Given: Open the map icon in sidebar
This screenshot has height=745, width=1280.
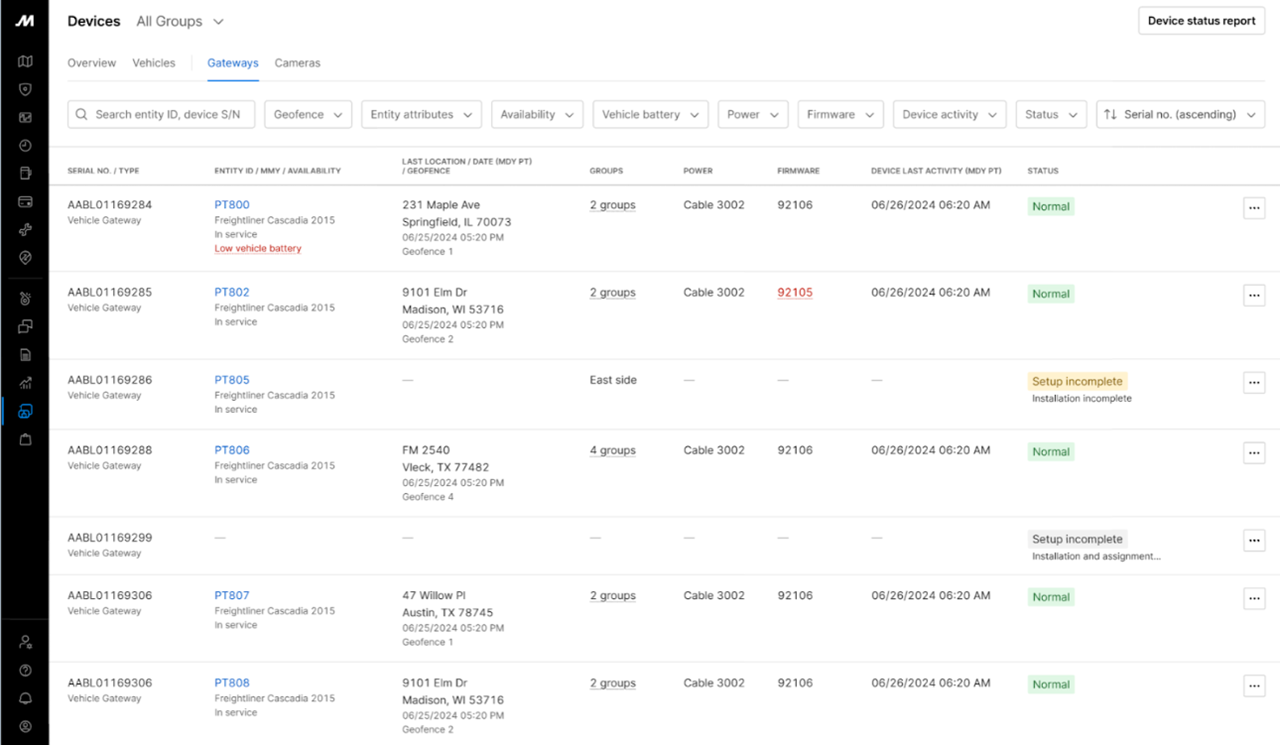Looking at the screenshot, I should 25,61.
